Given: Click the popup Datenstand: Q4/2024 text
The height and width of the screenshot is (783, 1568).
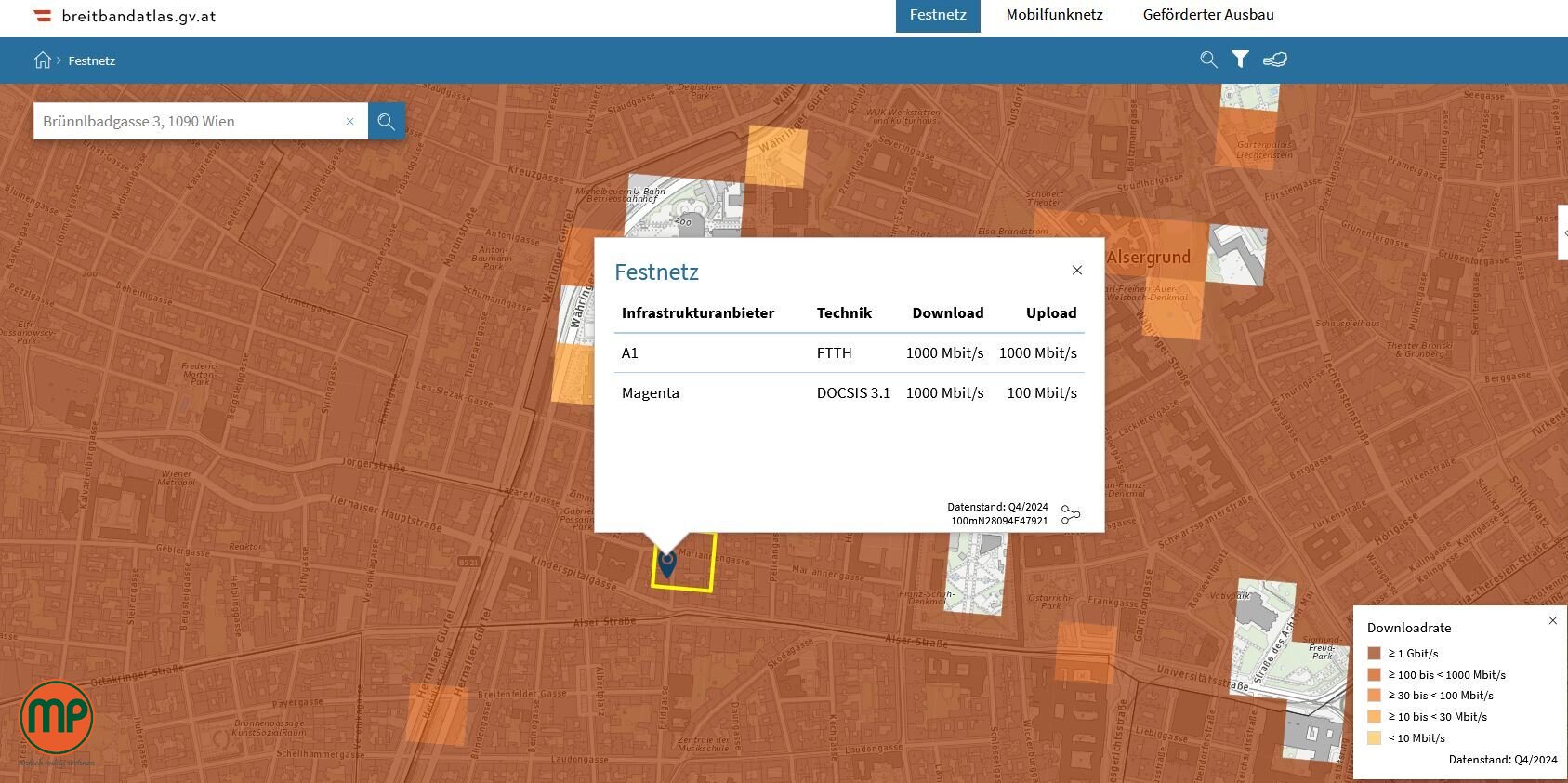Looking at the screenshot, I should (x=997, y=507).
